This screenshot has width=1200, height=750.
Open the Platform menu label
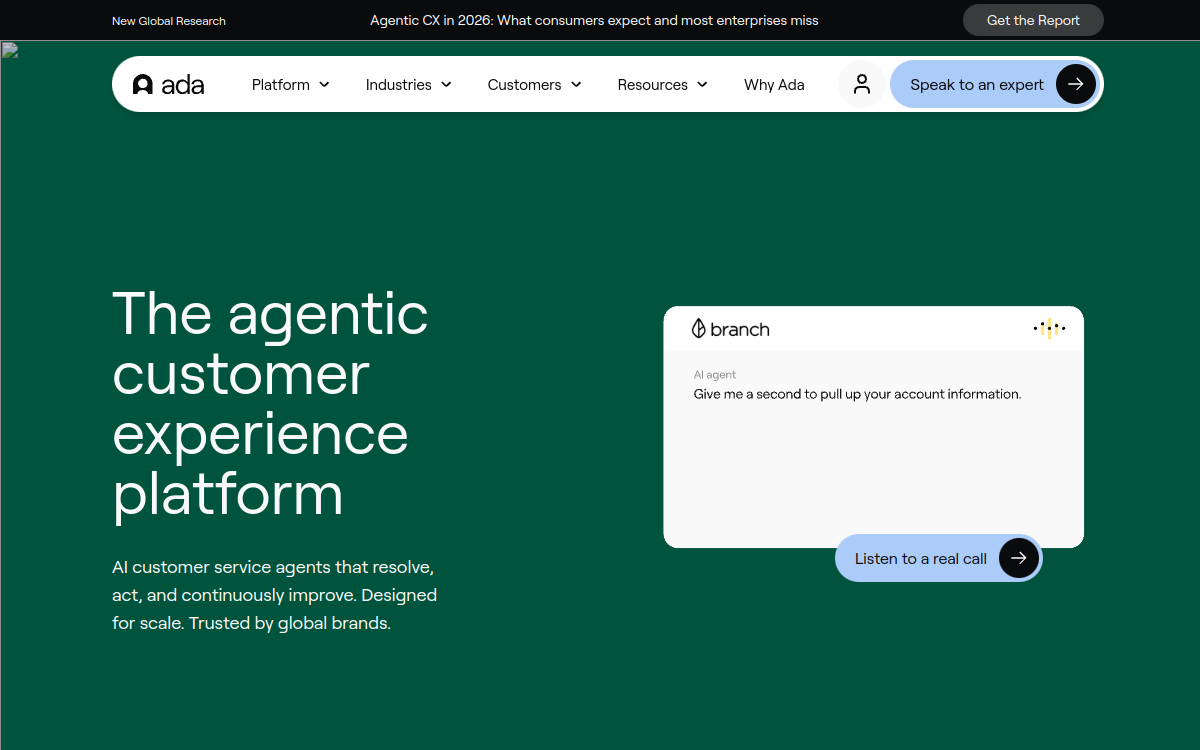pos(281,85)
